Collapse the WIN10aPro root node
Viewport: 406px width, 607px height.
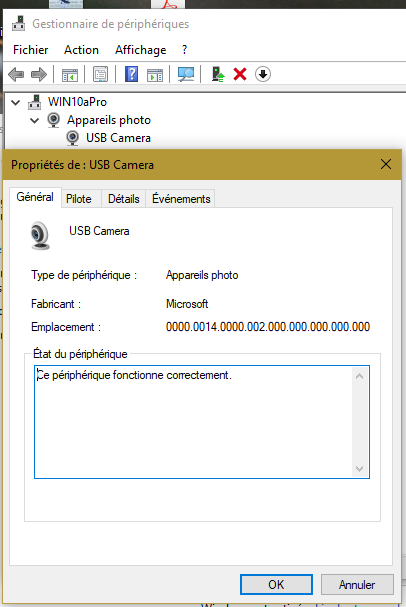(x=15, y=103)
